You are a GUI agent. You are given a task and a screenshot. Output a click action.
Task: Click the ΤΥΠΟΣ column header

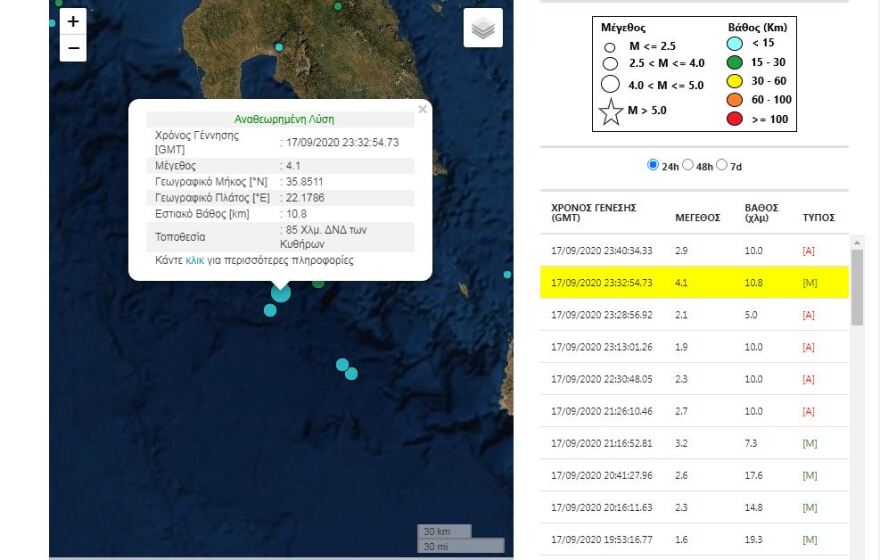pyautogui.click(x=818, y=218)
